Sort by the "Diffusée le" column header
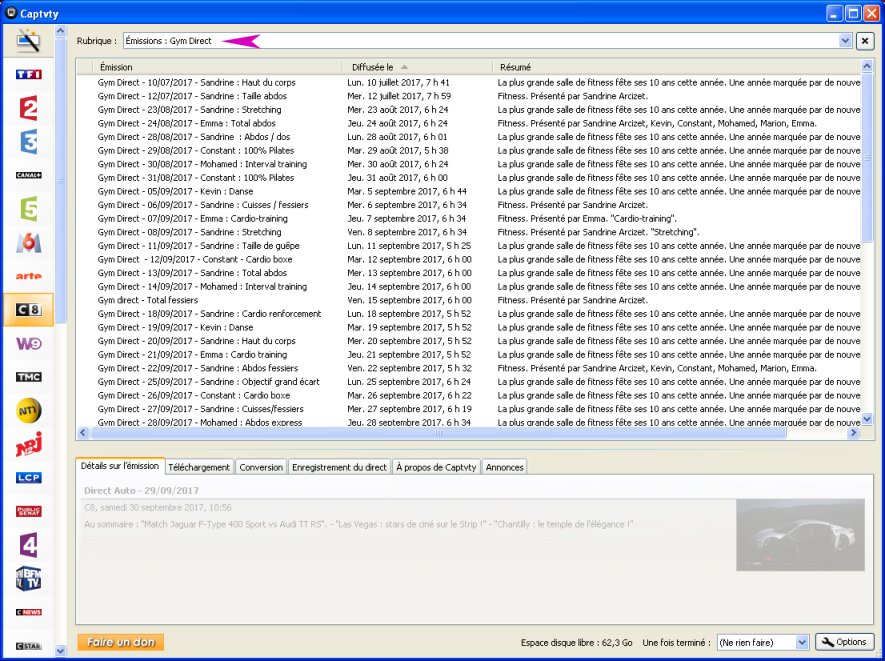Image resolution: width=885 pixels, height=661 pixels. [x=420, y=66]
